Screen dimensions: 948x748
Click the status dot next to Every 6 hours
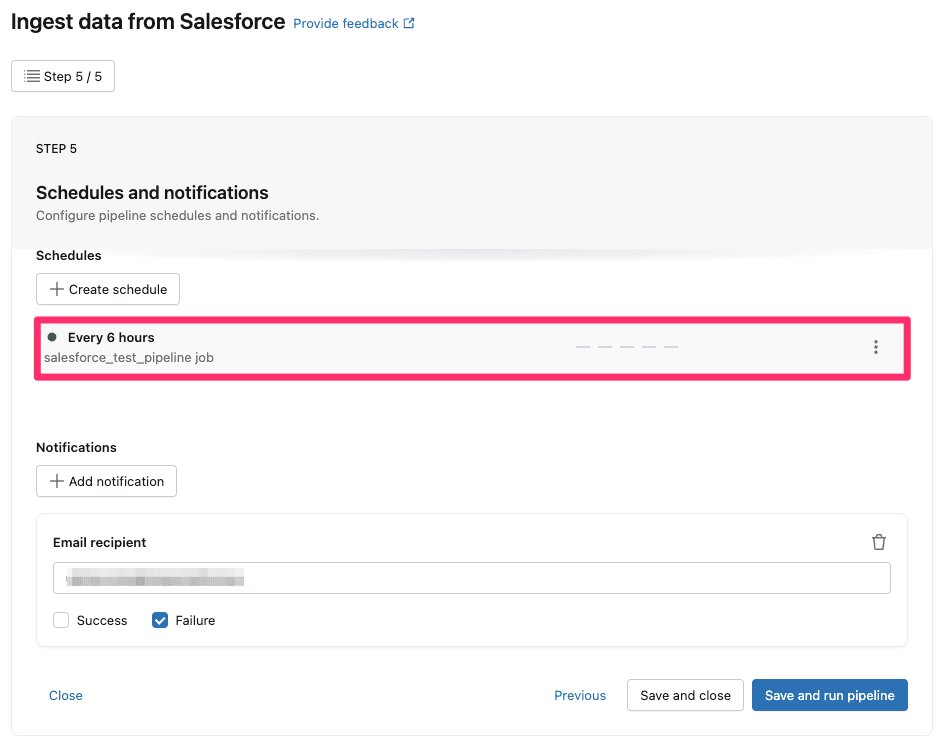[51, 337]
